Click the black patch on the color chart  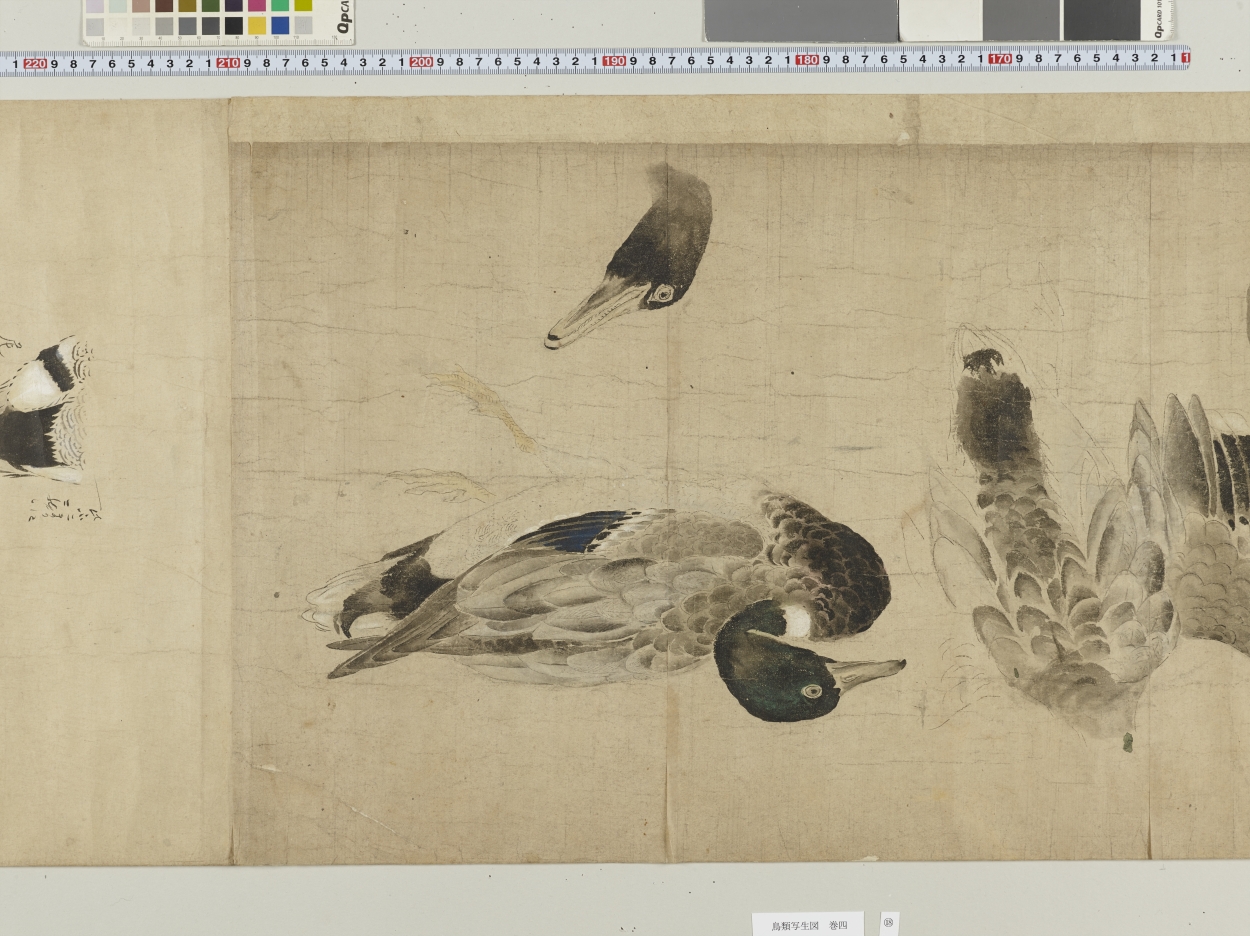234,25
